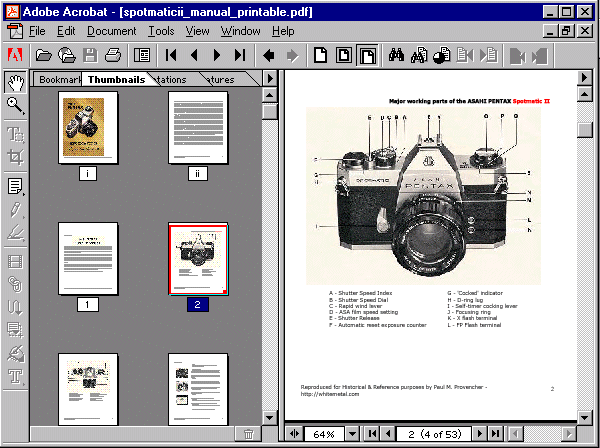600x448 pixels.
Task: Select the Form tool
Action: pyautogui.click(x=16, y=330)
